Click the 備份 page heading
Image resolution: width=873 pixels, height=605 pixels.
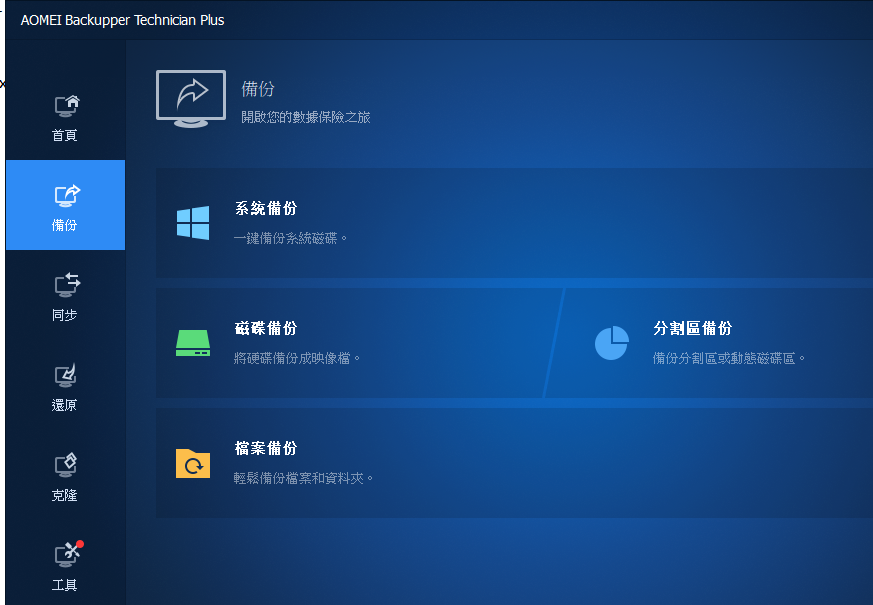258,89
